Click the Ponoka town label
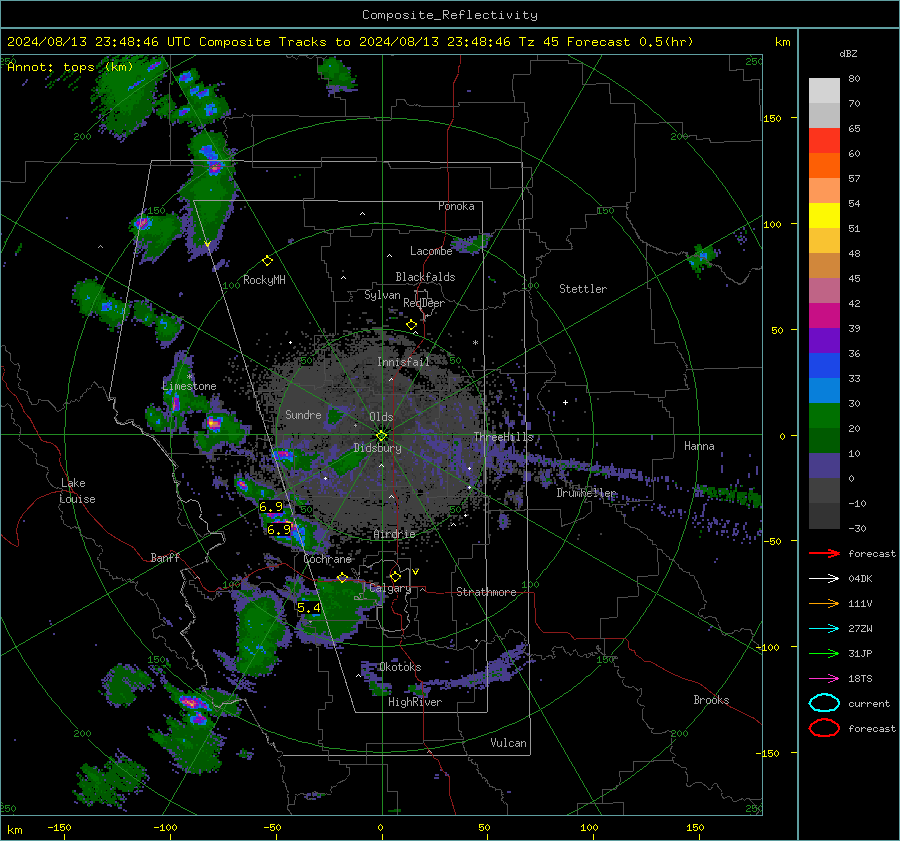Image resolution: width=900 pixels, height=841 pixels. coord(456,206)
